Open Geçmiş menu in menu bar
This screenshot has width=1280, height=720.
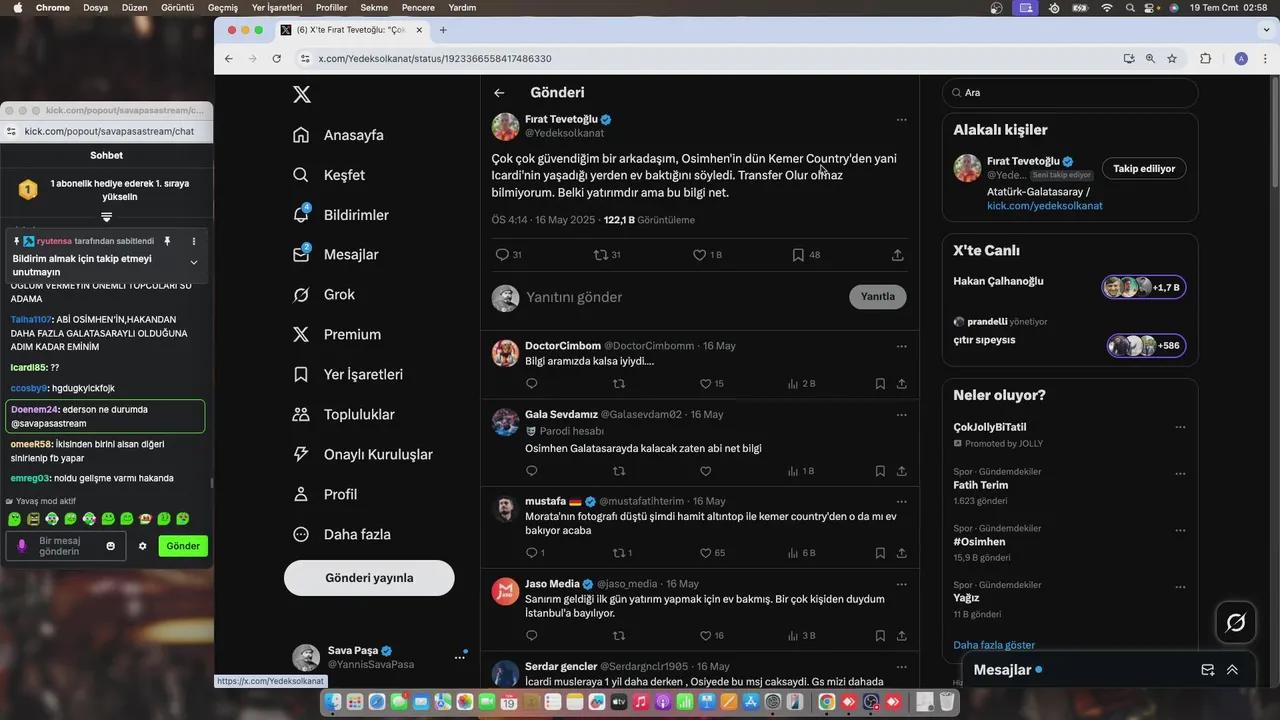coord(223,7)
